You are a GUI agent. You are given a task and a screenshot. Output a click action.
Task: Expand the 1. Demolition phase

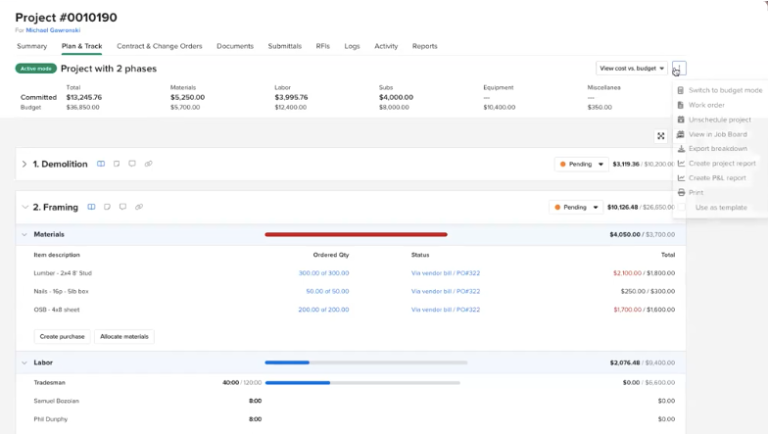point(24,164)
